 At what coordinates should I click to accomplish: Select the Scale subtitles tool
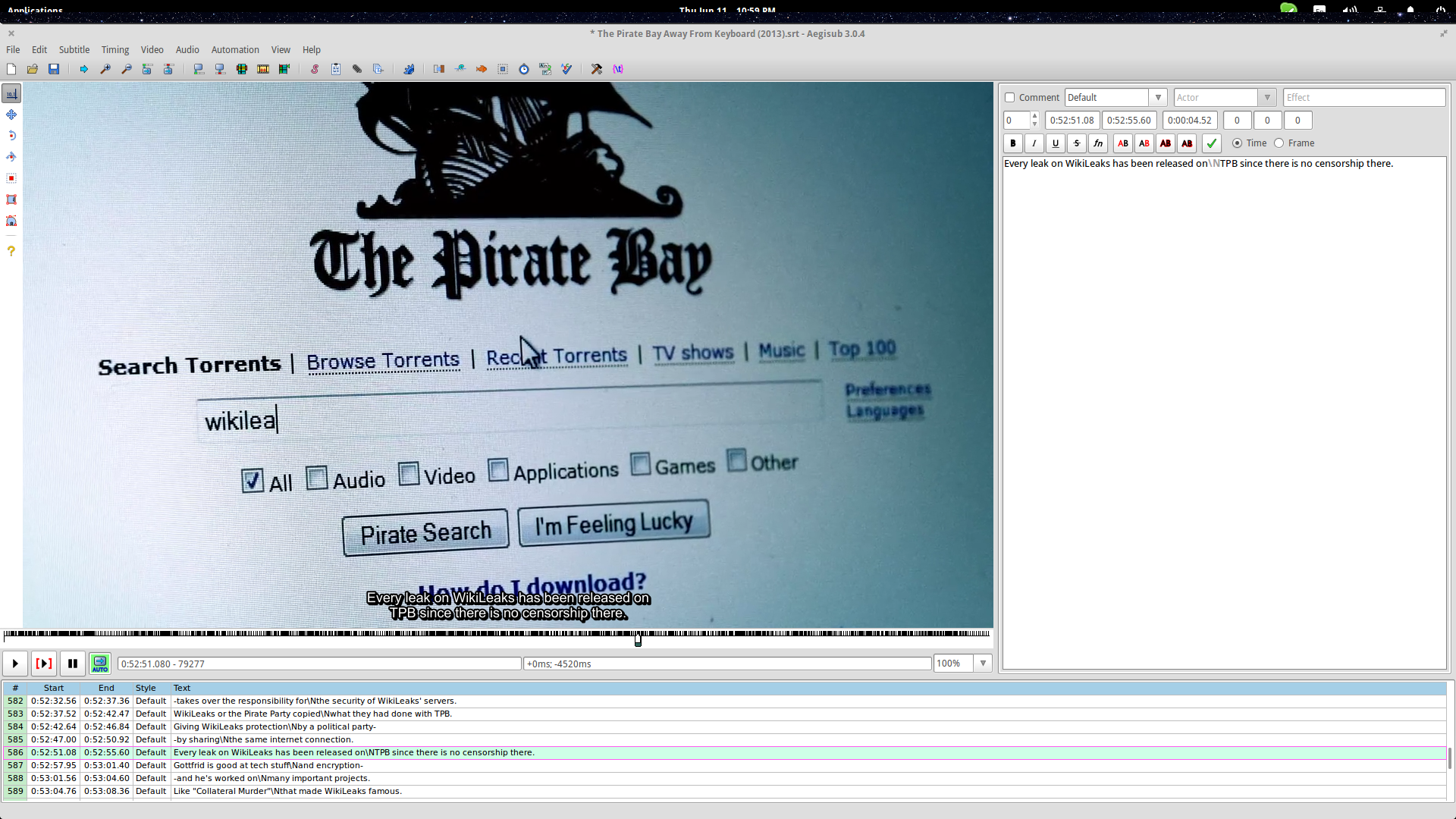click(11, 178)
